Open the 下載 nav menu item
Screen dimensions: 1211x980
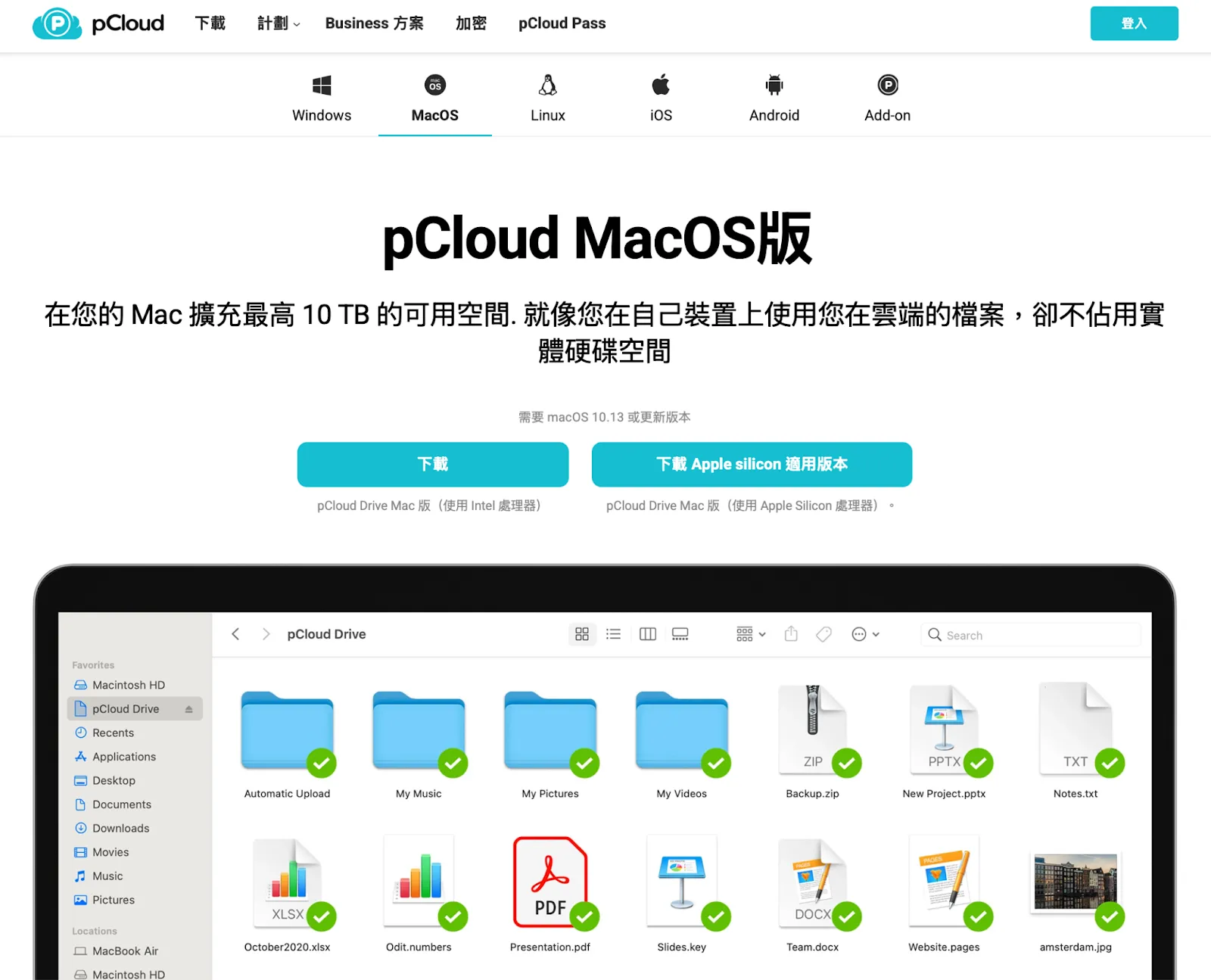click(210, 23)
